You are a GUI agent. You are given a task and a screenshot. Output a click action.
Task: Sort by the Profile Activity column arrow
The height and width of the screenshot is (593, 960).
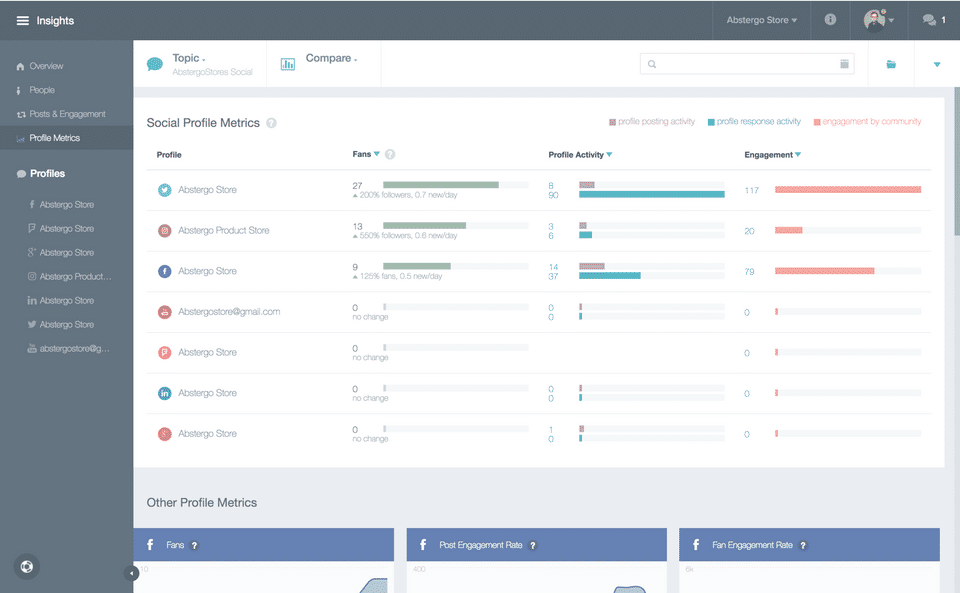click(609, 155)
